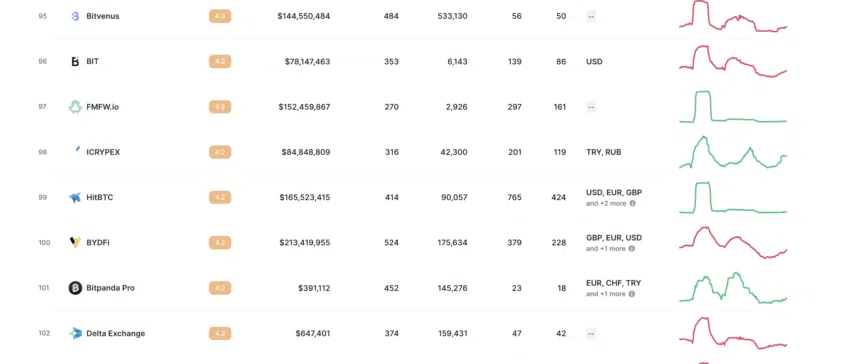Image resolution: width=850 pixels, height=364 pixels.
Task: Open the ICRYPEX exchange name link
Action: point(103,152)
